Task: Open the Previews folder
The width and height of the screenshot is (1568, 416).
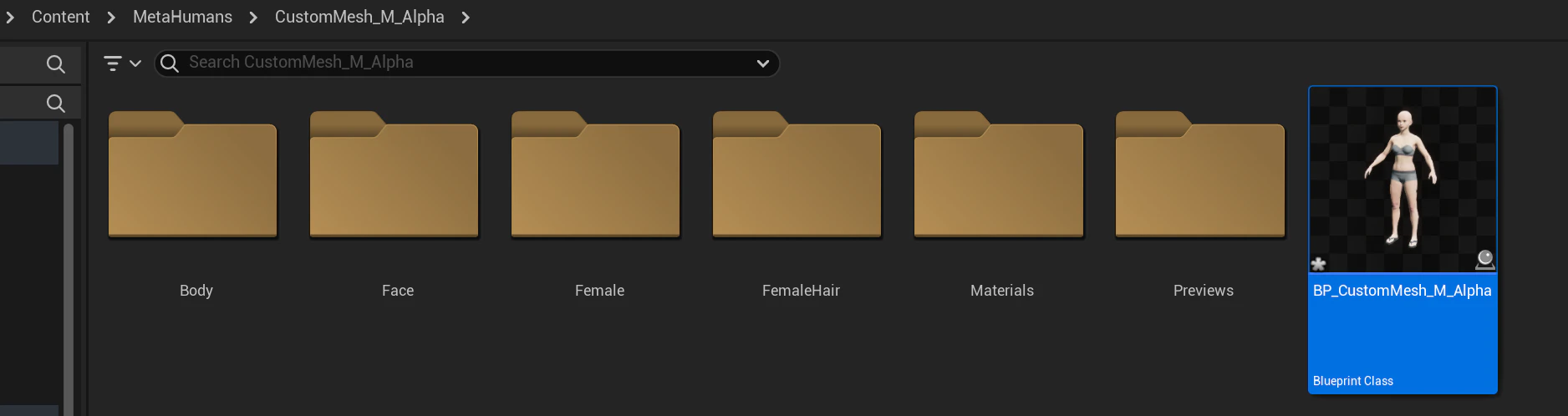Action: tap(1200, 175)
